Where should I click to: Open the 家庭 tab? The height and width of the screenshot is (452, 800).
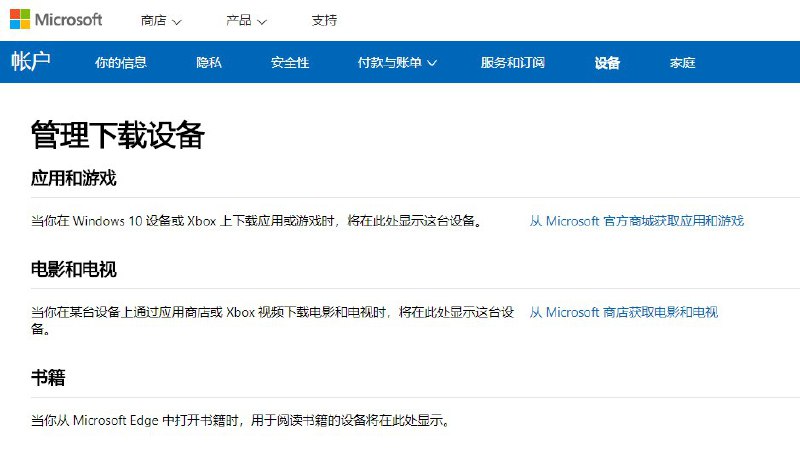683,62
